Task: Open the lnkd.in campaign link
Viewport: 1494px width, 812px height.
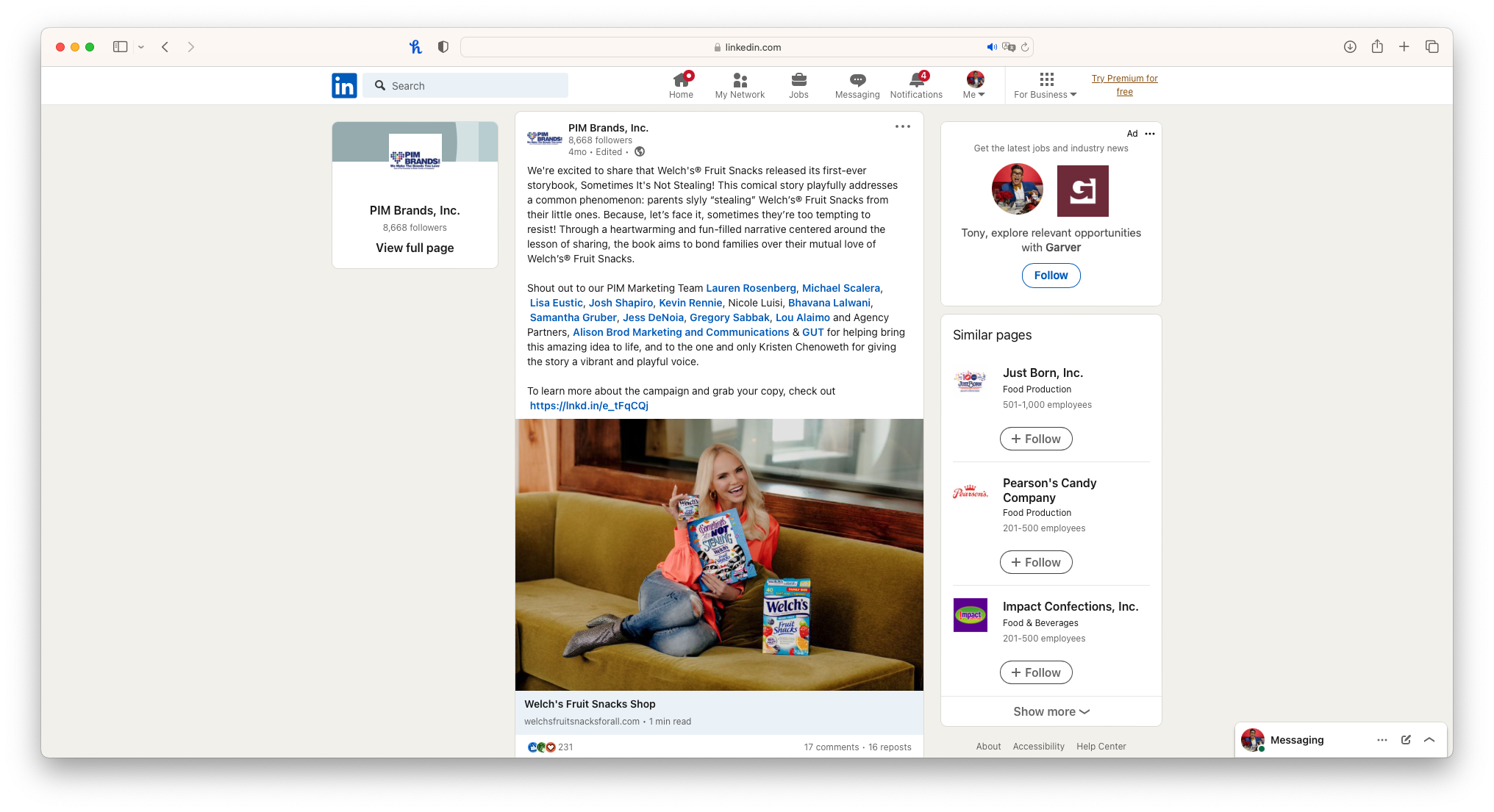Action: coord(589,406)
